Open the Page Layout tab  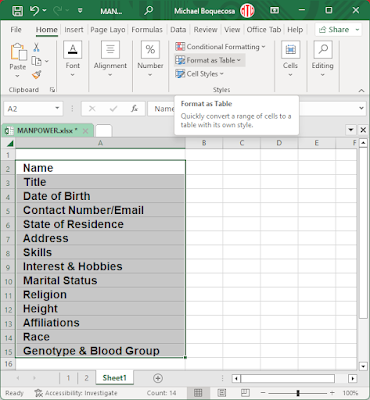pos(108,30)
